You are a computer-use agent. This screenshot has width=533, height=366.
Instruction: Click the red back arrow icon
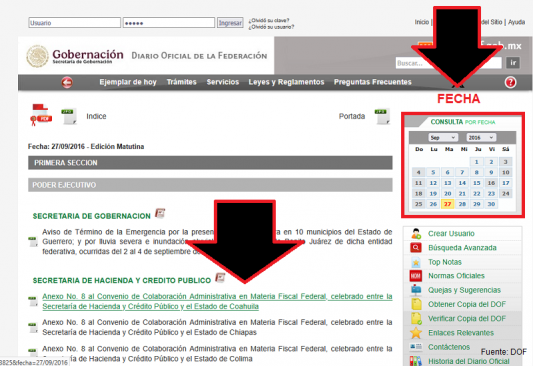[x=67, y=82]
